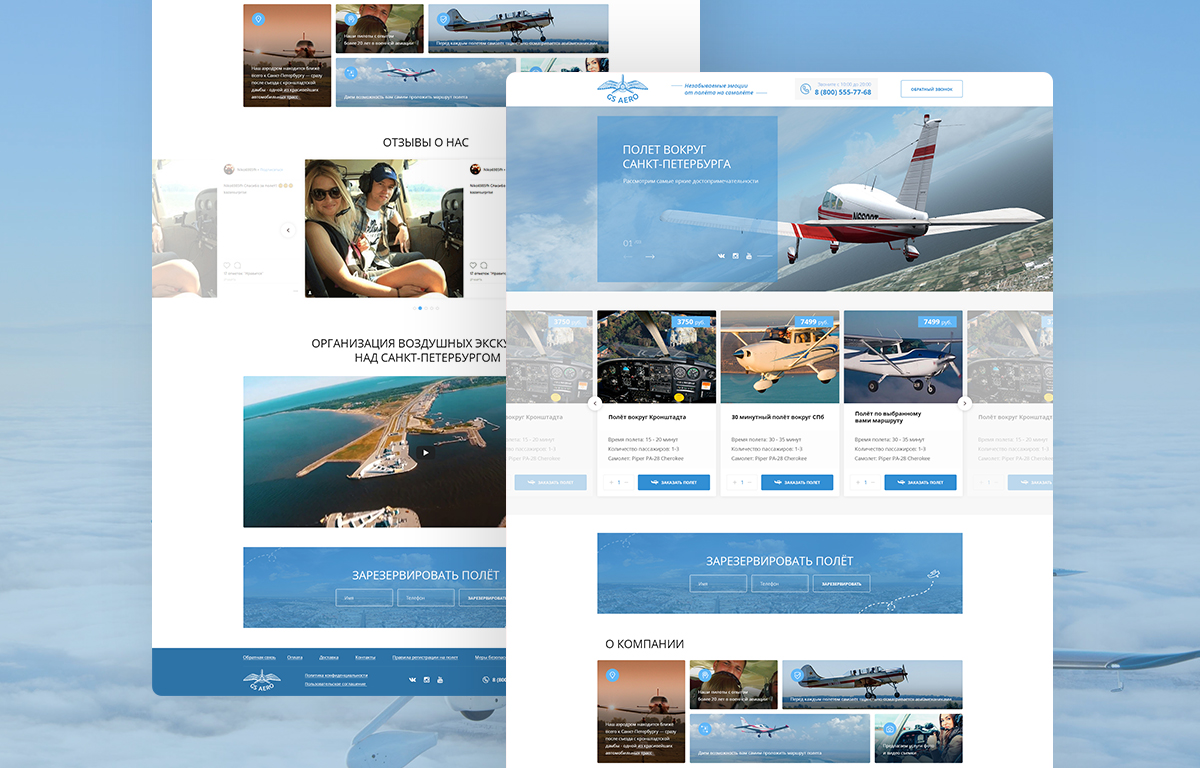Open Политика конфиденциальности link
This screenshot has height=768, width=1200.
click(x=336, y=675)
